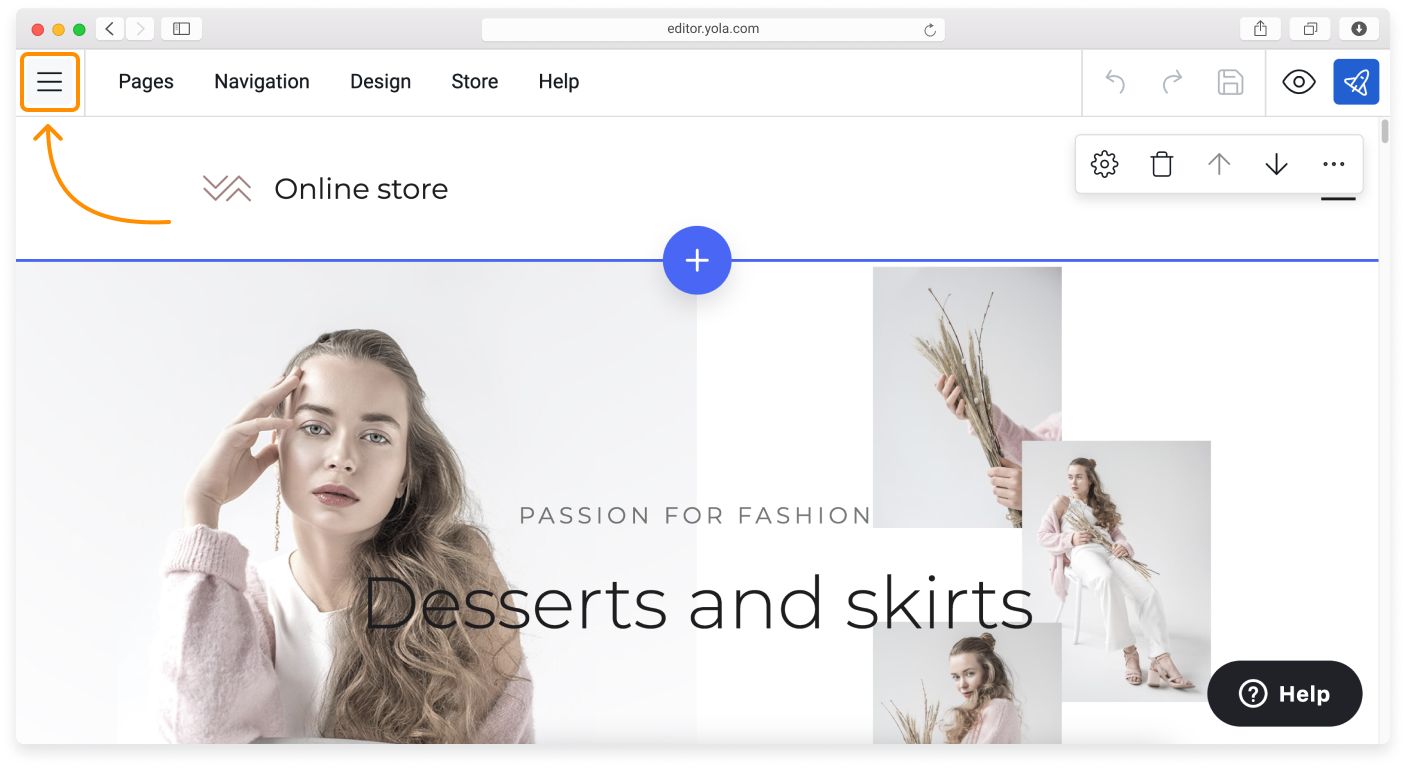1406x768 pixels.
Task: Toggle the Safari sidebar button
Action: tap(181, 29)
